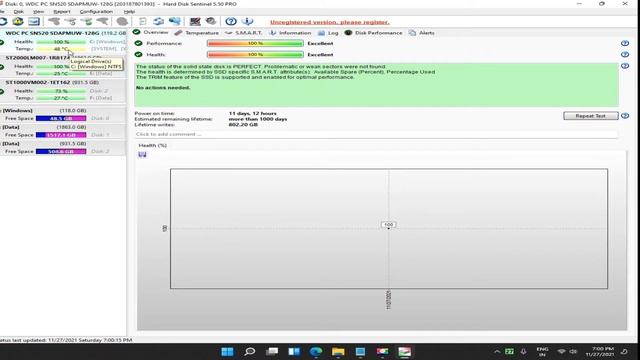Switch to the S.M.A.R.T. tab
Viewport: 640px width, 360px height.
tap(244, 33)
